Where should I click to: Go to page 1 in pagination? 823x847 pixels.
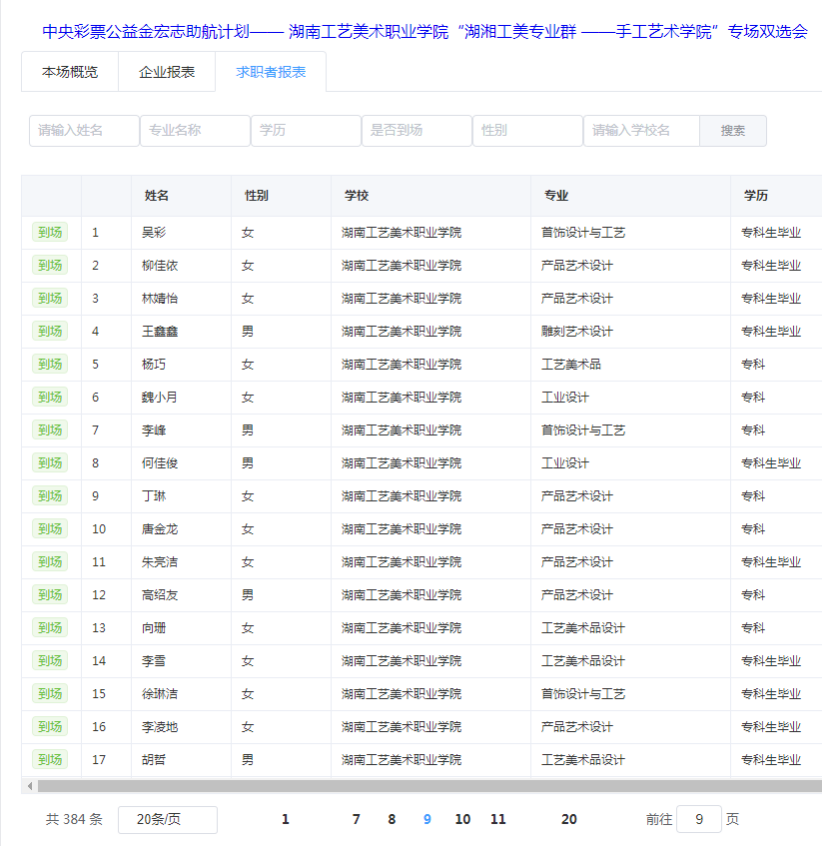(285, 819)
